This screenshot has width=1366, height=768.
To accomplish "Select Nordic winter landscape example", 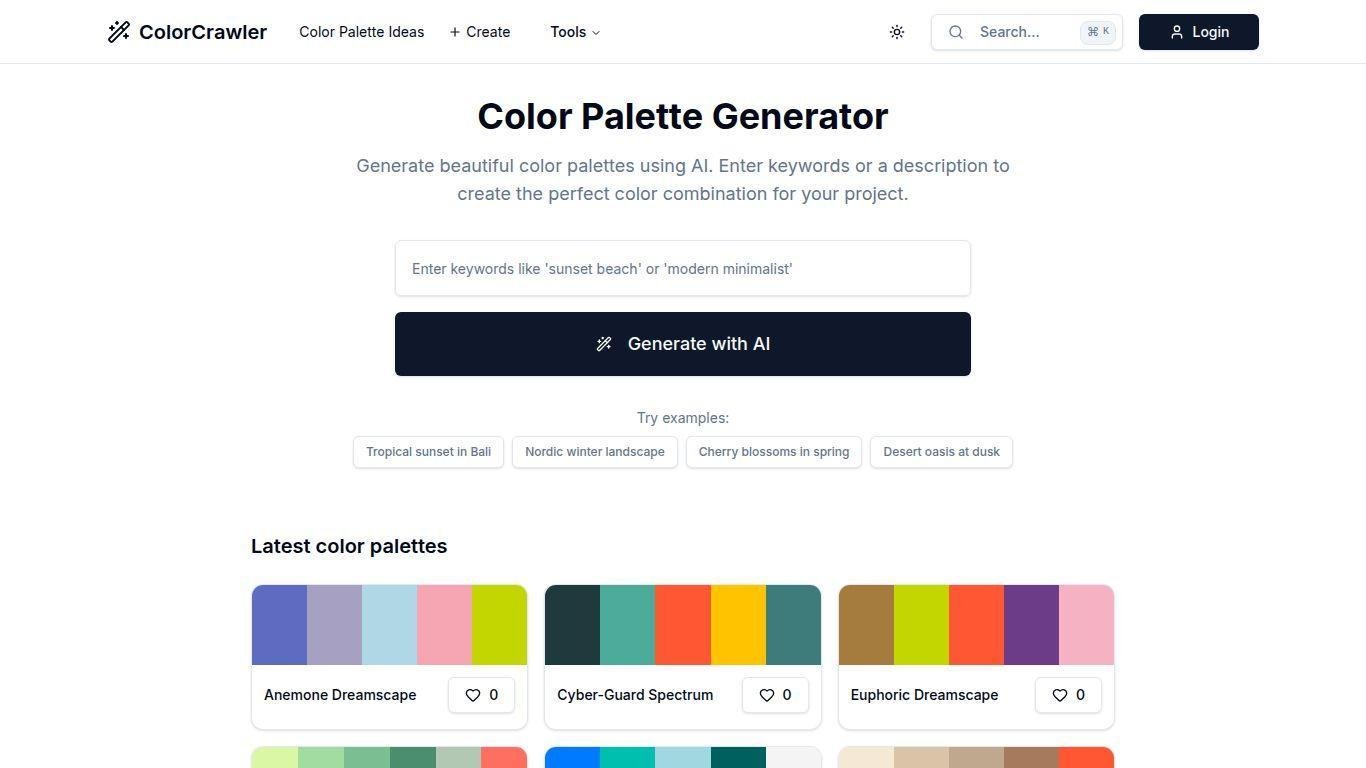I will tap(595, 452).
